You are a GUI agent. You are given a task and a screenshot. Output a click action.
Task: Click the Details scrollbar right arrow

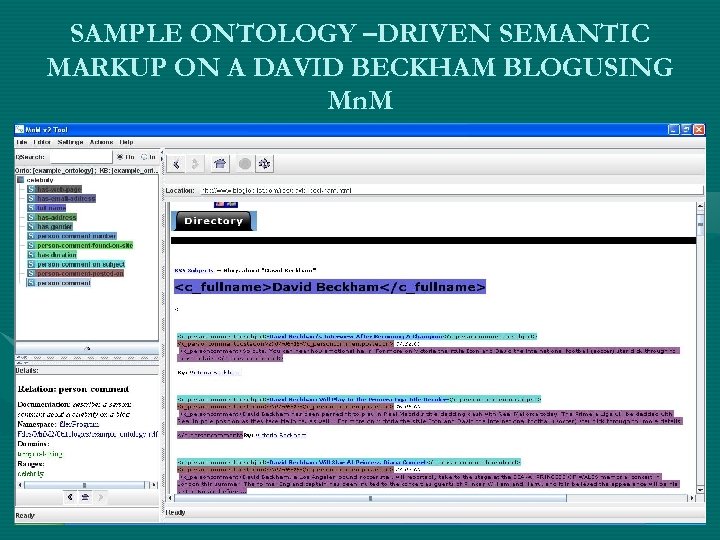point(154,485)
